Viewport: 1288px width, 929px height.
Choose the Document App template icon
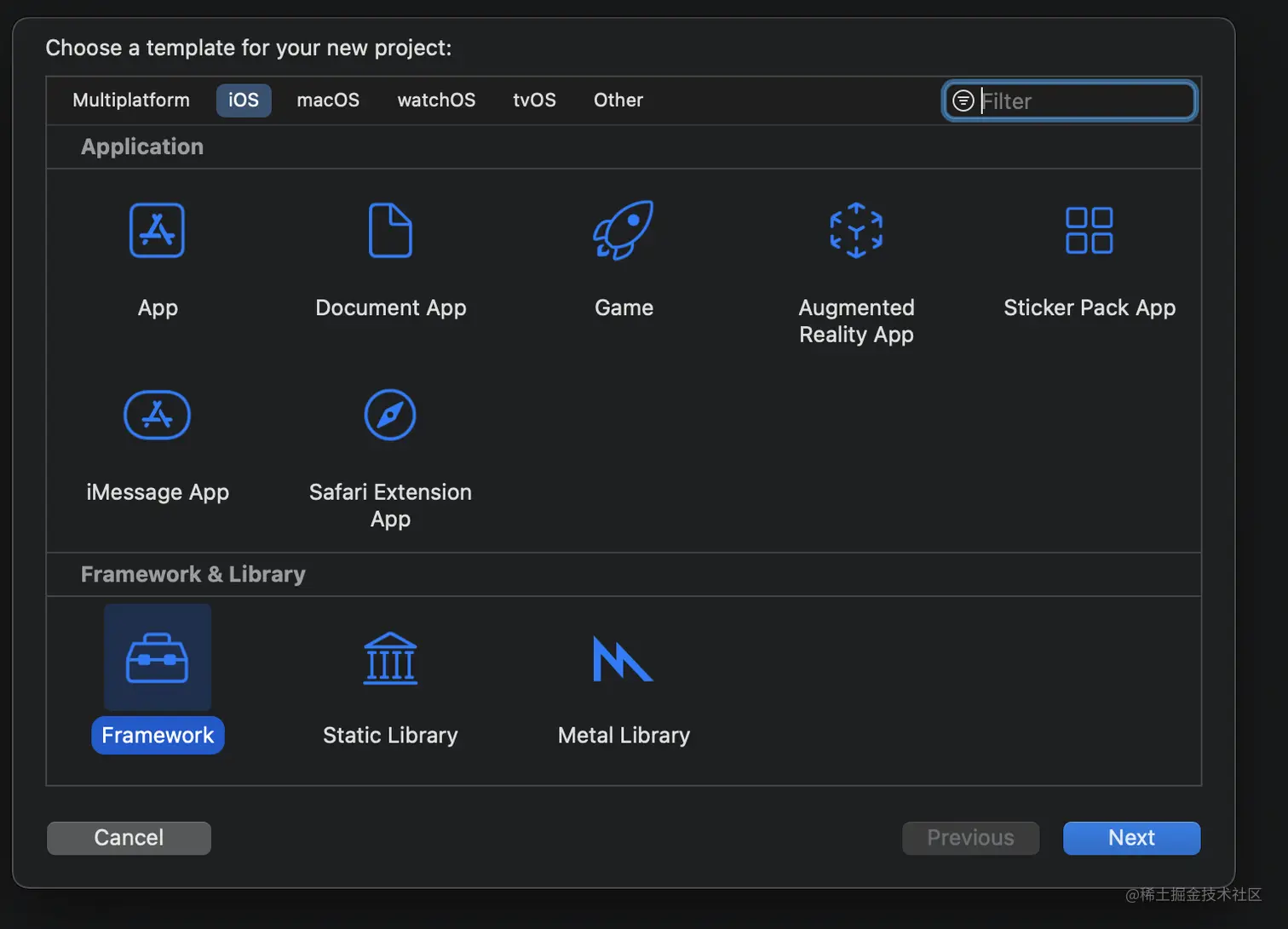pos(390,230)
